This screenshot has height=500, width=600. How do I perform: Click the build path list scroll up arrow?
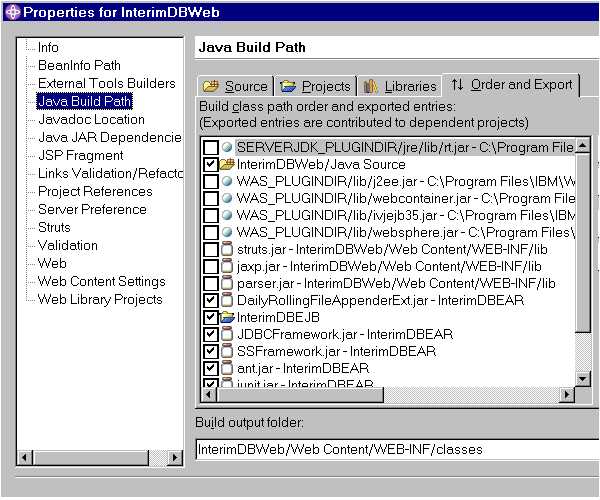click(583, 146)
